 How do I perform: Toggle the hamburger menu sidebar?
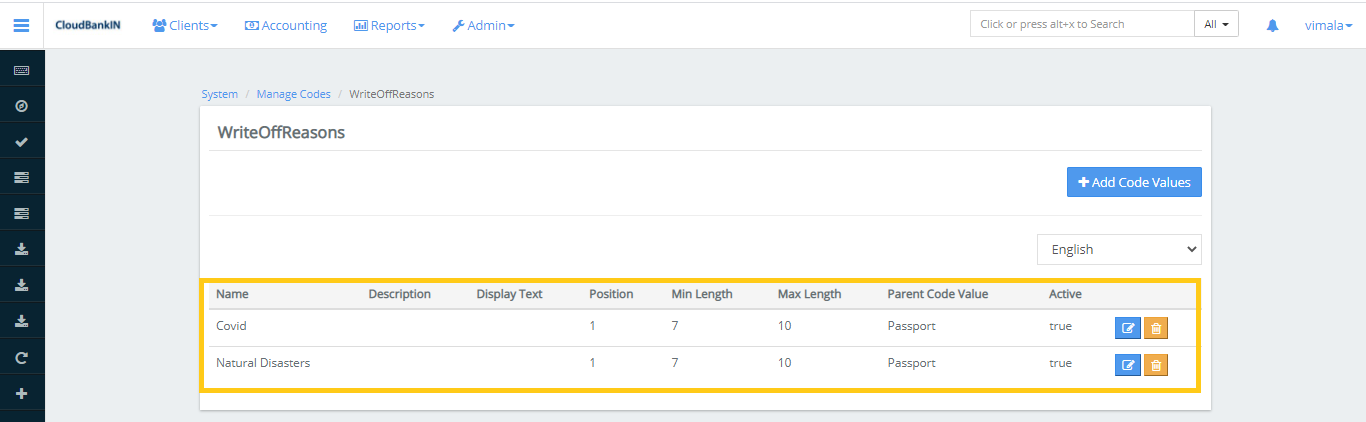[21, 25]
